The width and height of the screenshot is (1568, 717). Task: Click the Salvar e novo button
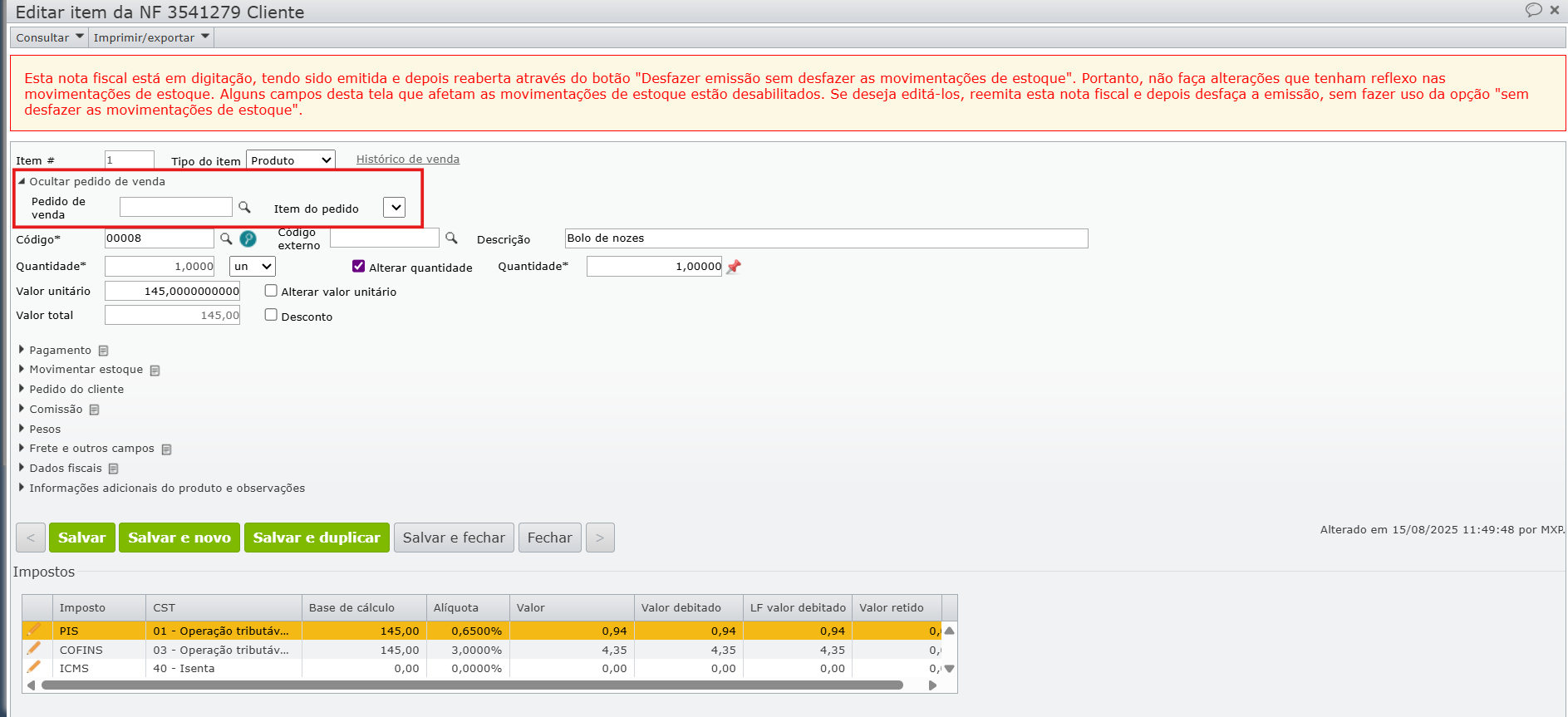(x=179, y=538)
